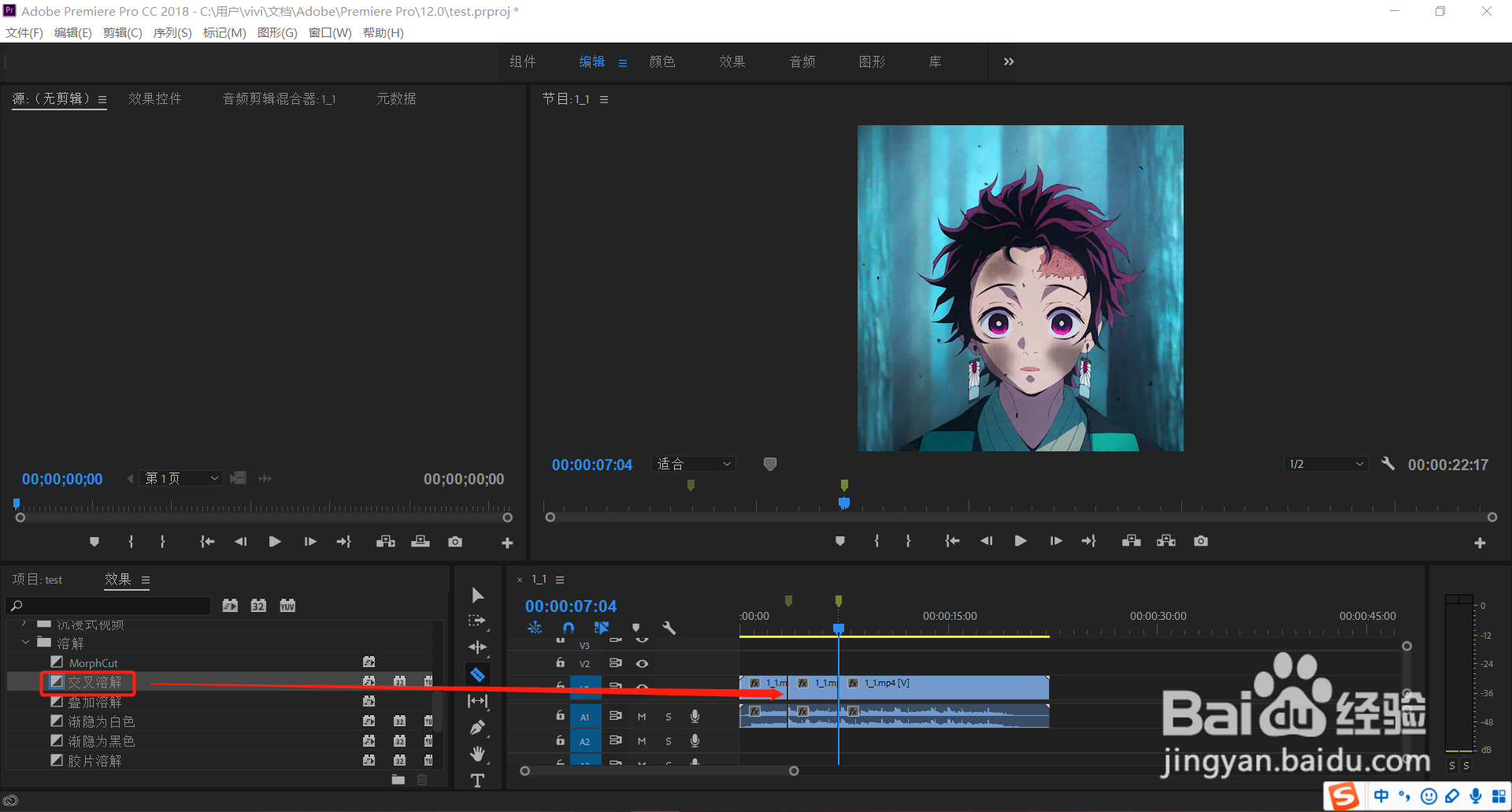
Task: Toggle V2 track output eye
Action: coord(643,663)
